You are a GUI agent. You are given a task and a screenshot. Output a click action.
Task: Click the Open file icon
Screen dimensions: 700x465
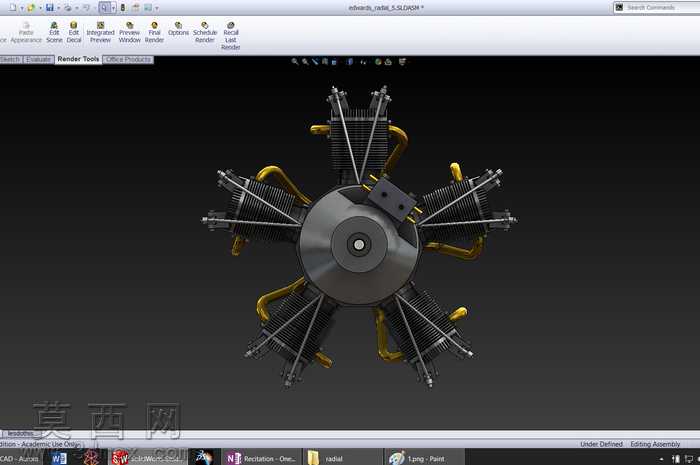pyautogui.click(x=31, y=8)
